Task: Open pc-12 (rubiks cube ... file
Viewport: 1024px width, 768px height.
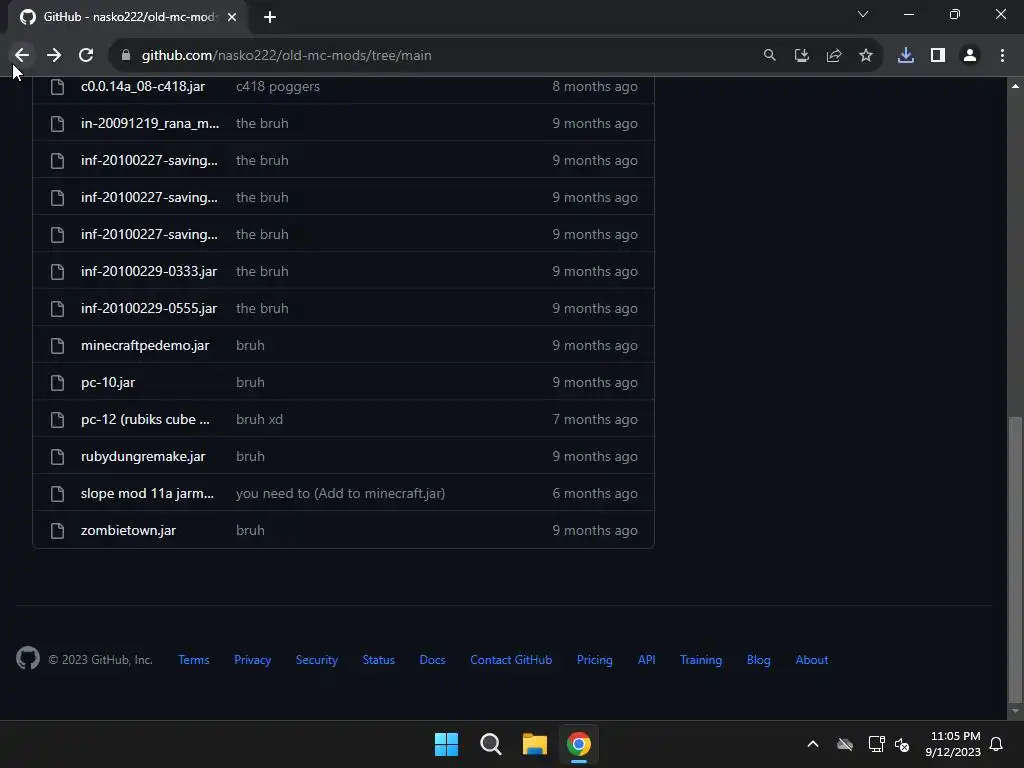Action: (x=146, y=419)
